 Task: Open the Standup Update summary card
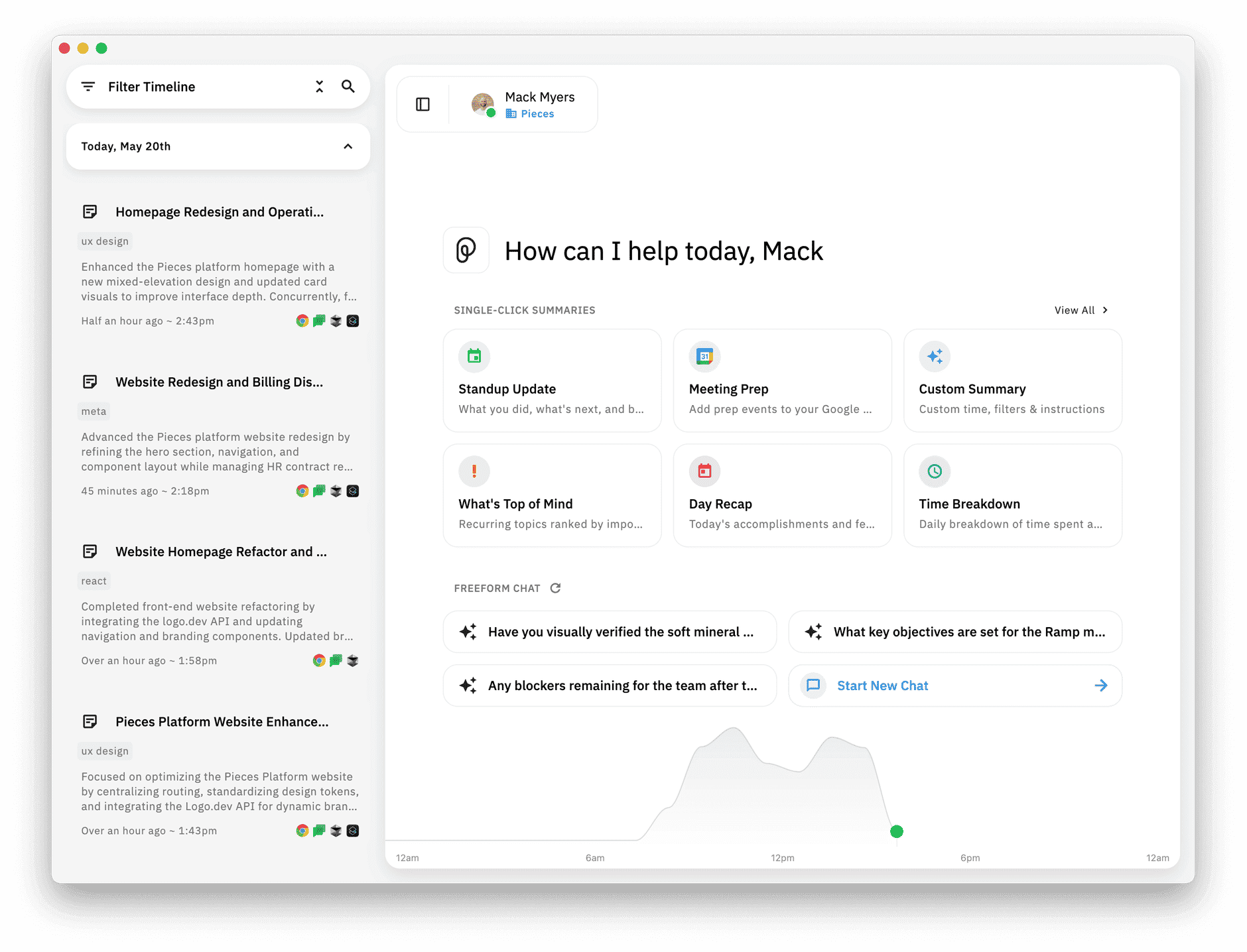coord(552,381)
